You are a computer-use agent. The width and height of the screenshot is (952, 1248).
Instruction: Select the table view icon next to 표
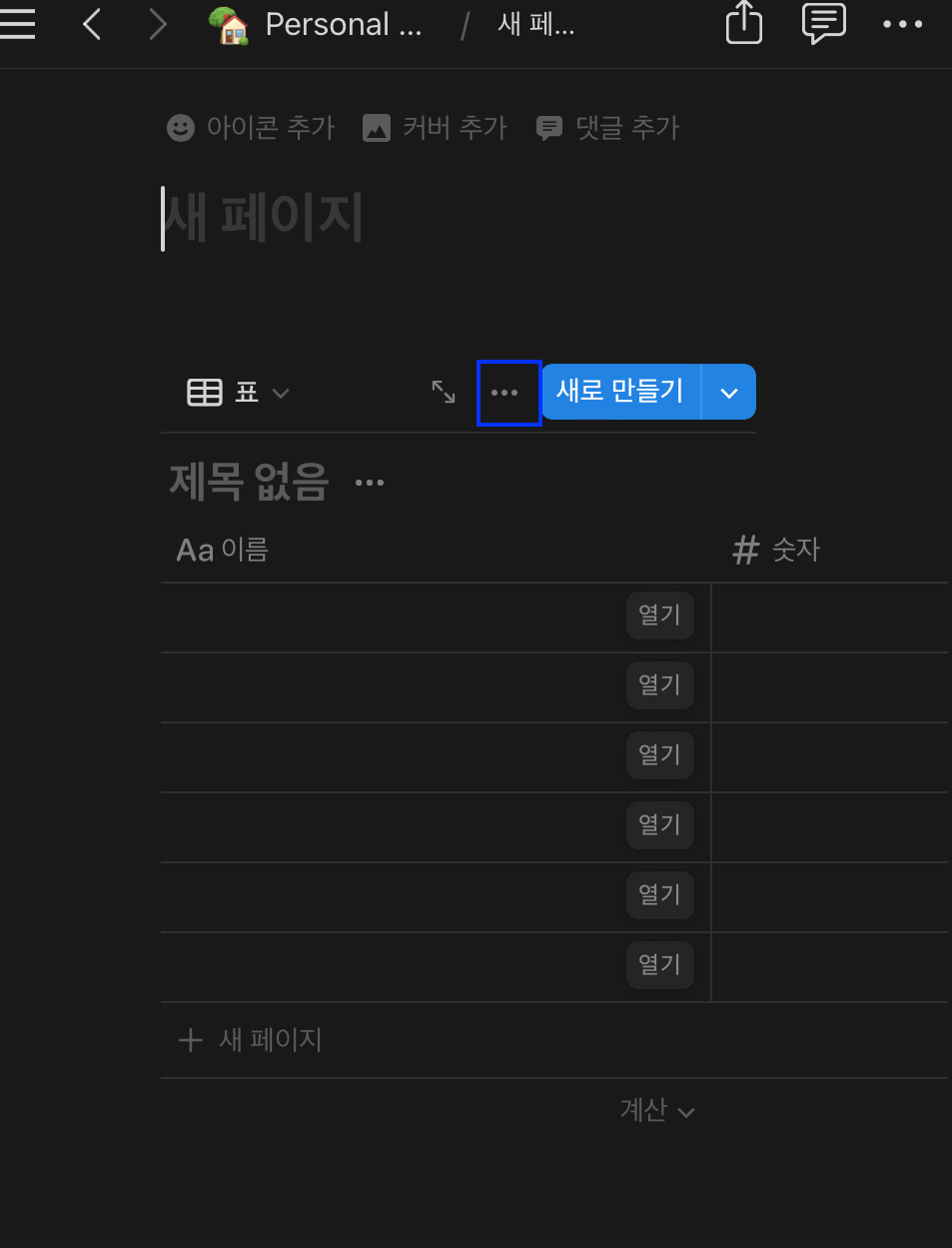(204, 392)
